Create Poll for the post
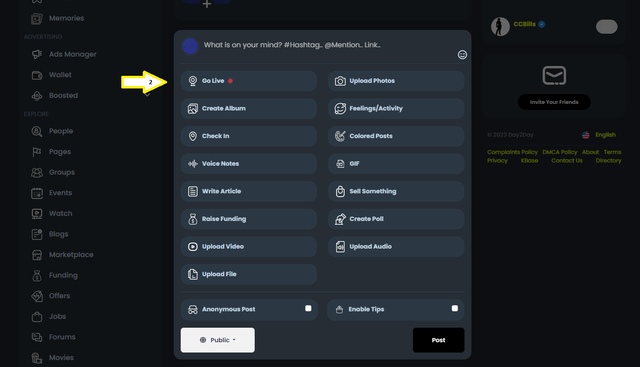640x367 pixels. coord(396,219)
